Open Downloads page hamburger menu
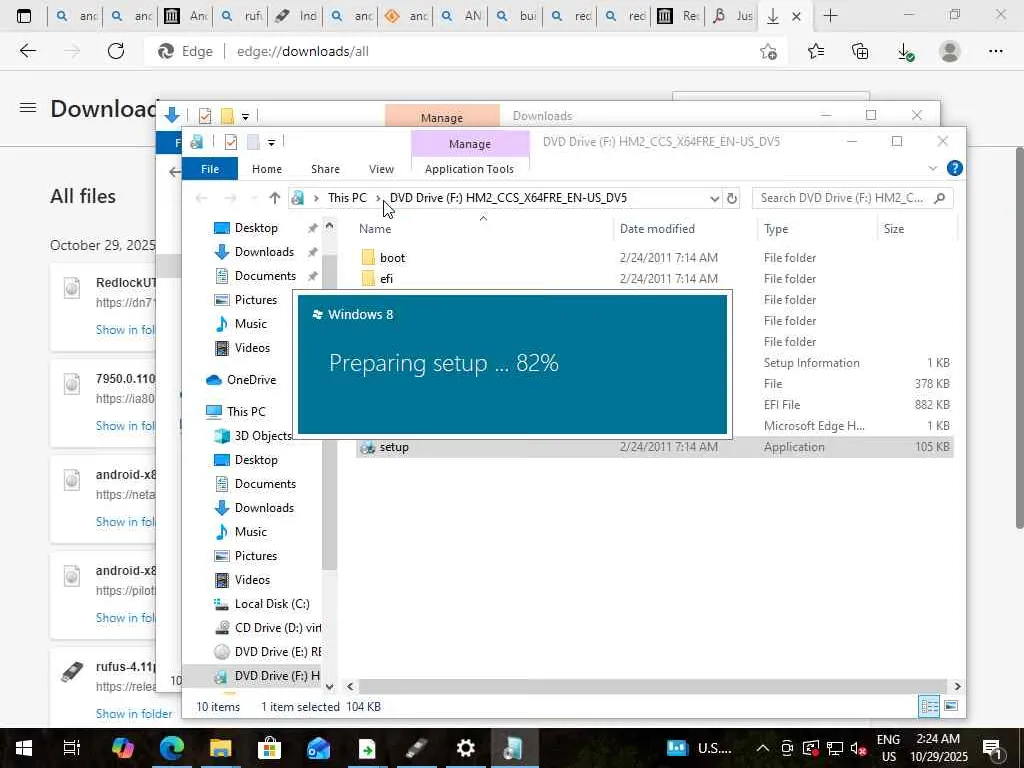Viewport: 1024px width, 768px height. (28, 108)
